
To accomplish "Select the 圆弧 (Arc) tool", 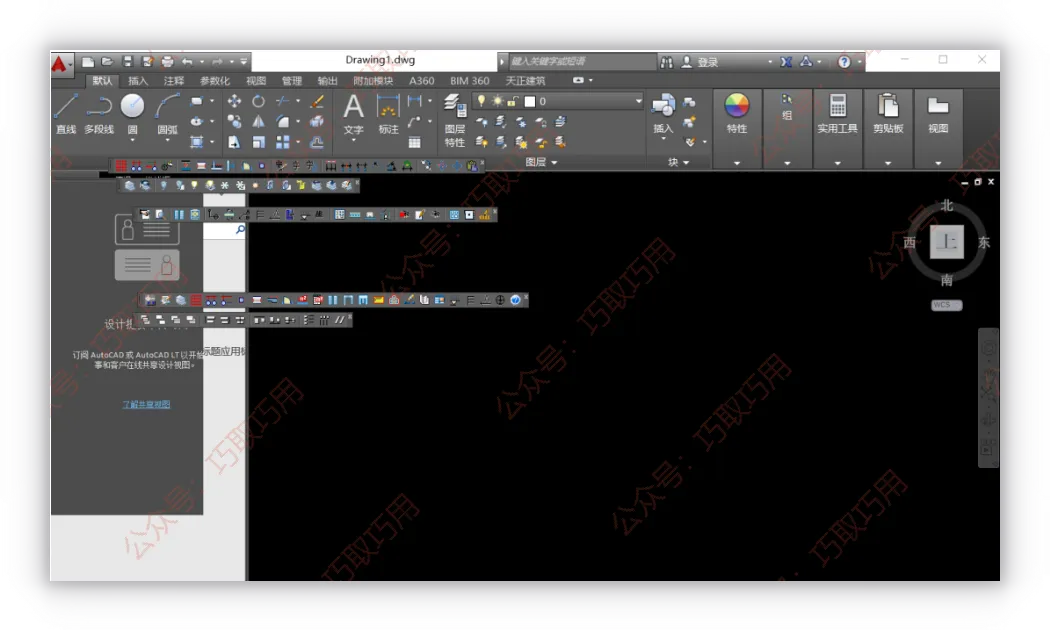I will (167, 114).
